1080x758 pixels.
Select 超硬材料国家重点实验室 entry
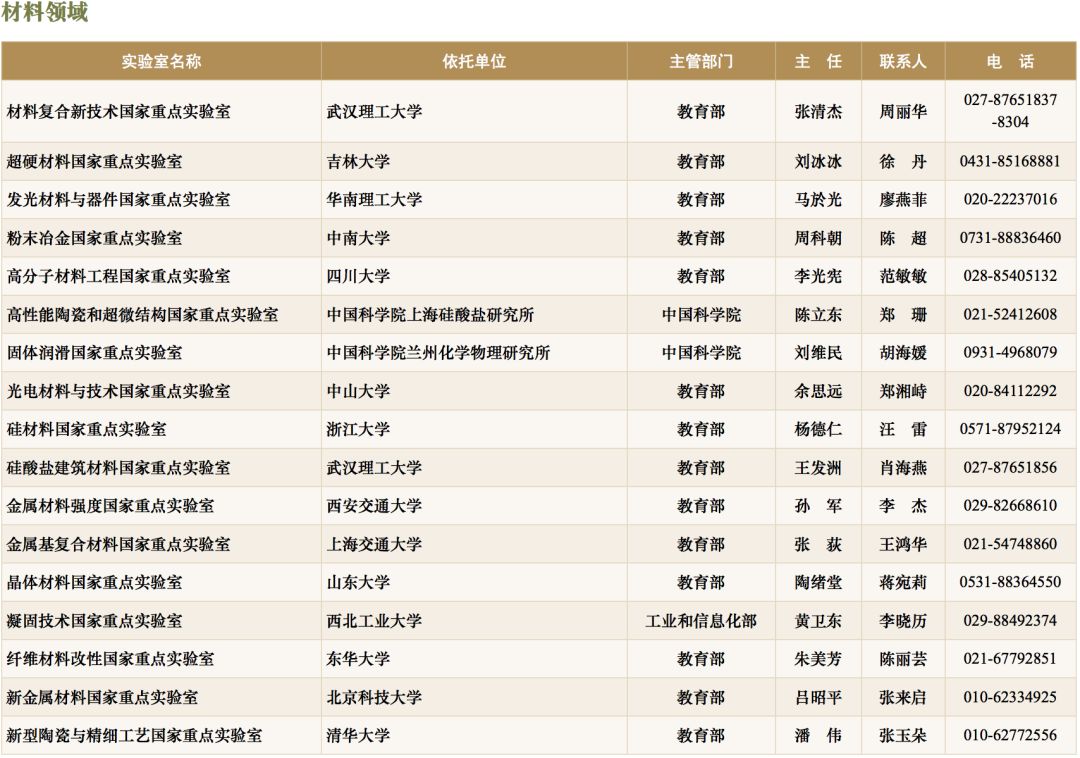point(95,161)
